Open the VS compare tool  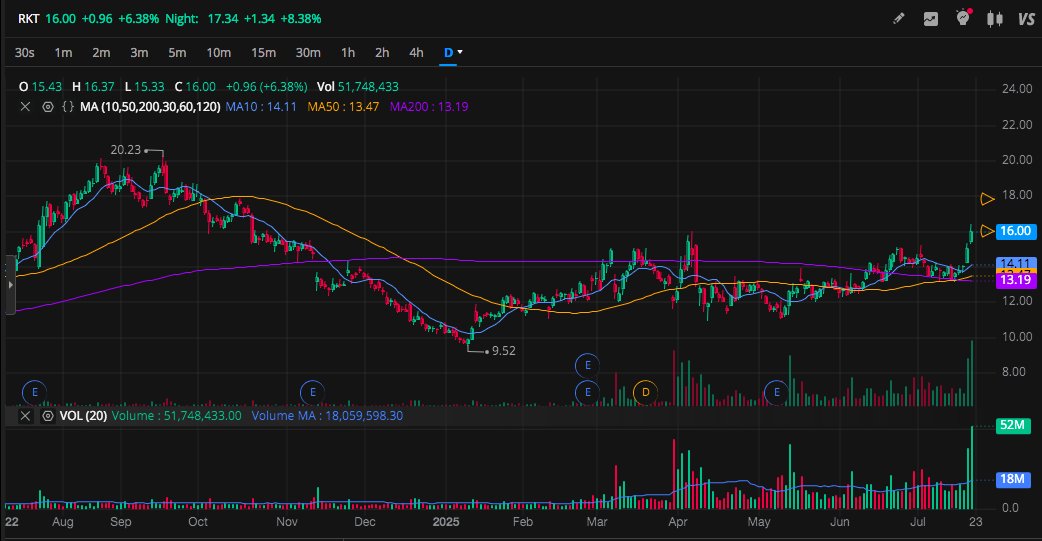tap(1026, 19)
